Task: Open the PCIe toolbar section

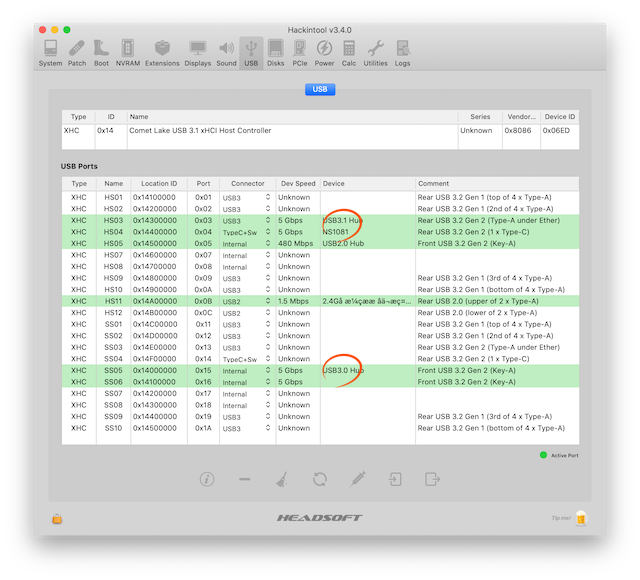Action: point(300,53)
